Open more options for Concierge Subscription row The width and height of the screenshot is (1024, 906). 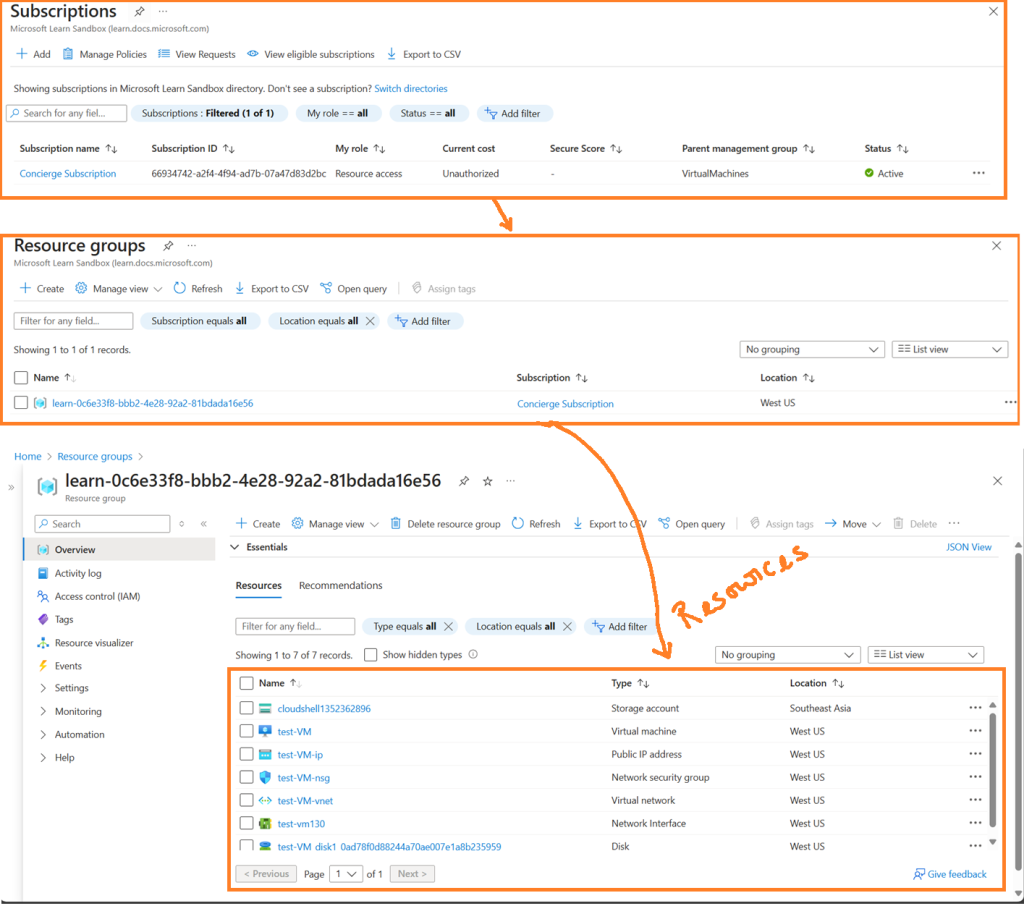(x=978, y=173)
